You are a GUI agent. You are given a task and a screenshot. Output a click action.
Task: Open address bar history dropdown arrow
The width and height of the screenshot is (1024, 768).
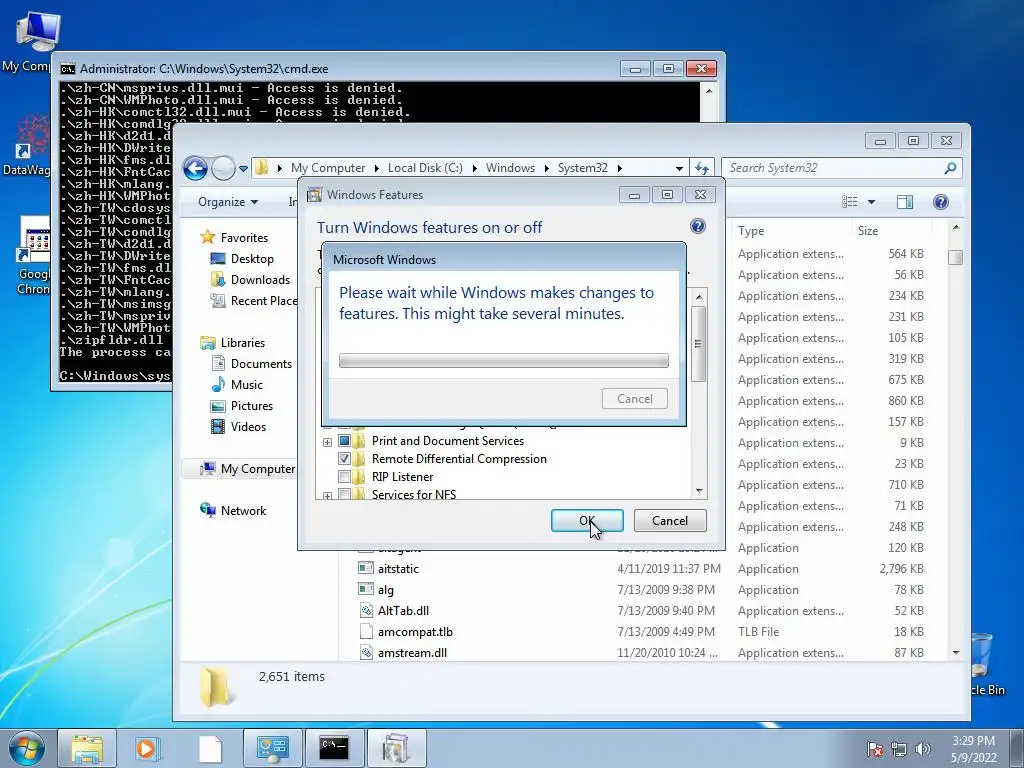679,168
